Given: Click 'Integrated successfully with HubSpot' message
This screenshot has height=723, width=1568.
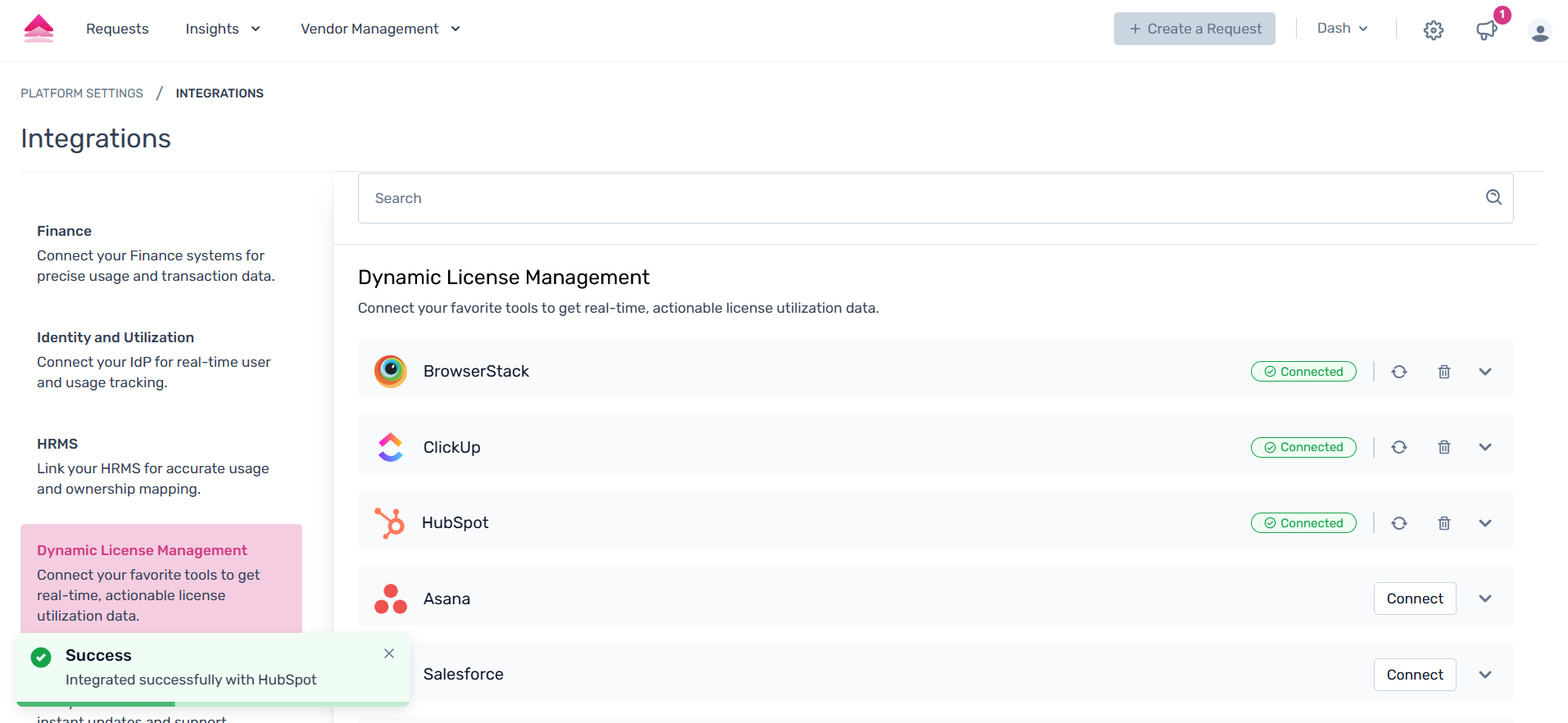Looking at the screenshot, I should point(191,680).
